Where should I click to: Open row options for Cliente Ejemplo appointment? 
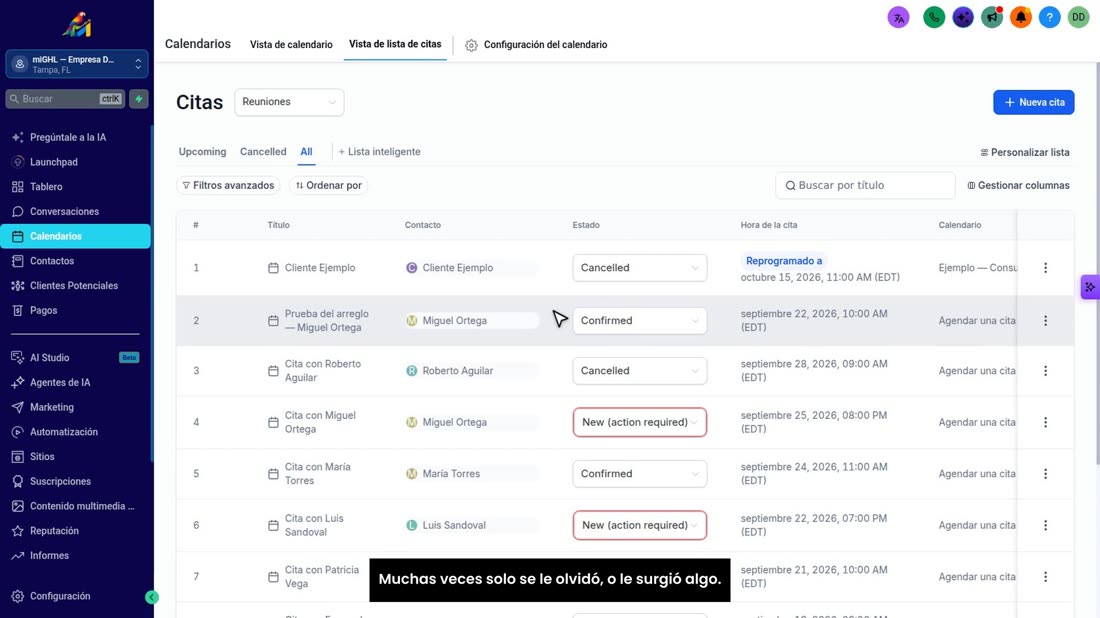click(x=1045, y=268)
